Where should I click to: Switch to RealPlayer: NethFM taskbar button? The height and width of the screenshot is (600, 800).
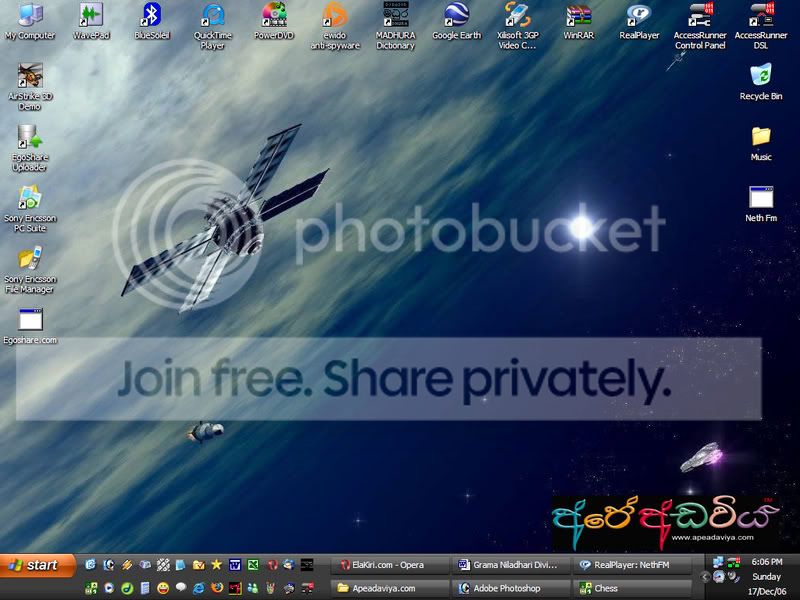pyautogui.click(x=632, y=565)
